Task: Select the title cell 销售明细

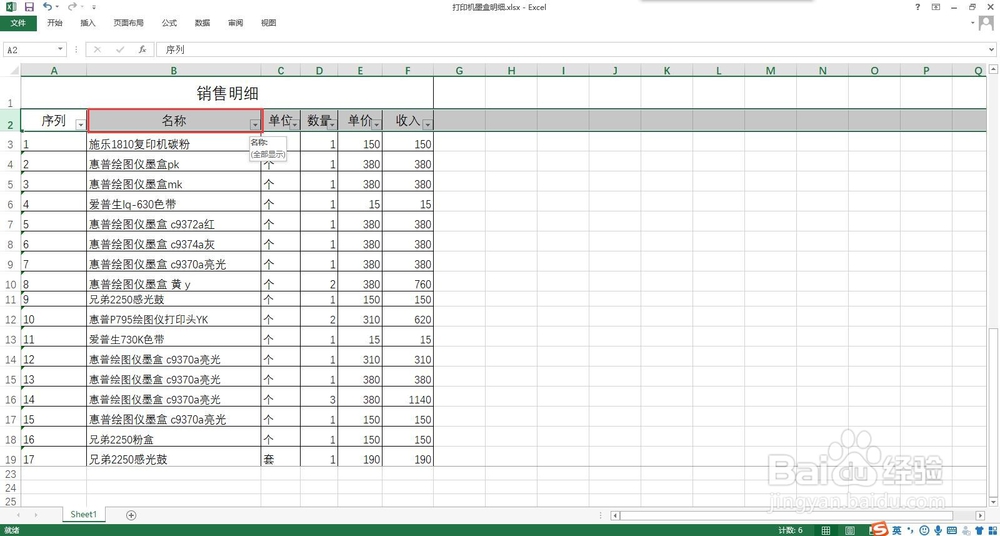Action: pos(227,93)
